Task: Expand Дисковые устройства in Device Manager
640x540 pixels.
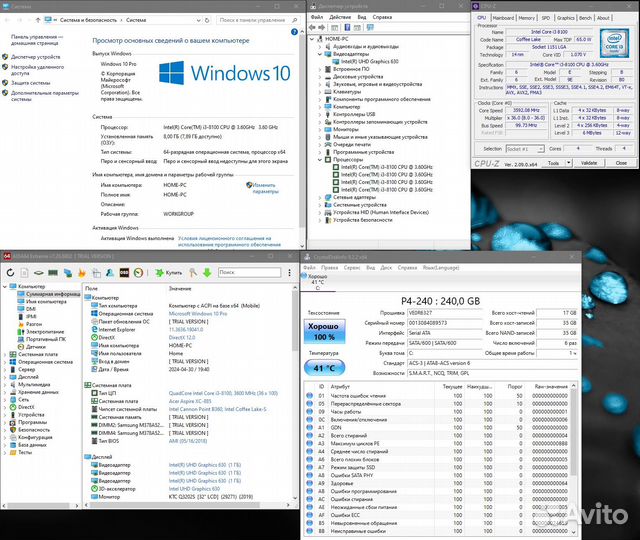Action: (x=320, y=77)
